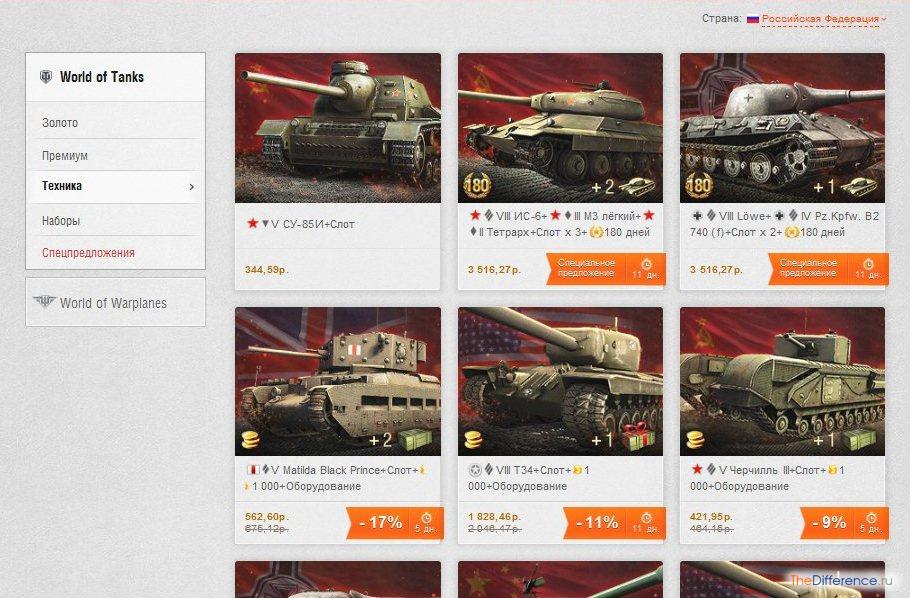Viewport: 910px width, 598px height.
Task: Click the 180 medal on the Löwe image
Action: point(699,186)
